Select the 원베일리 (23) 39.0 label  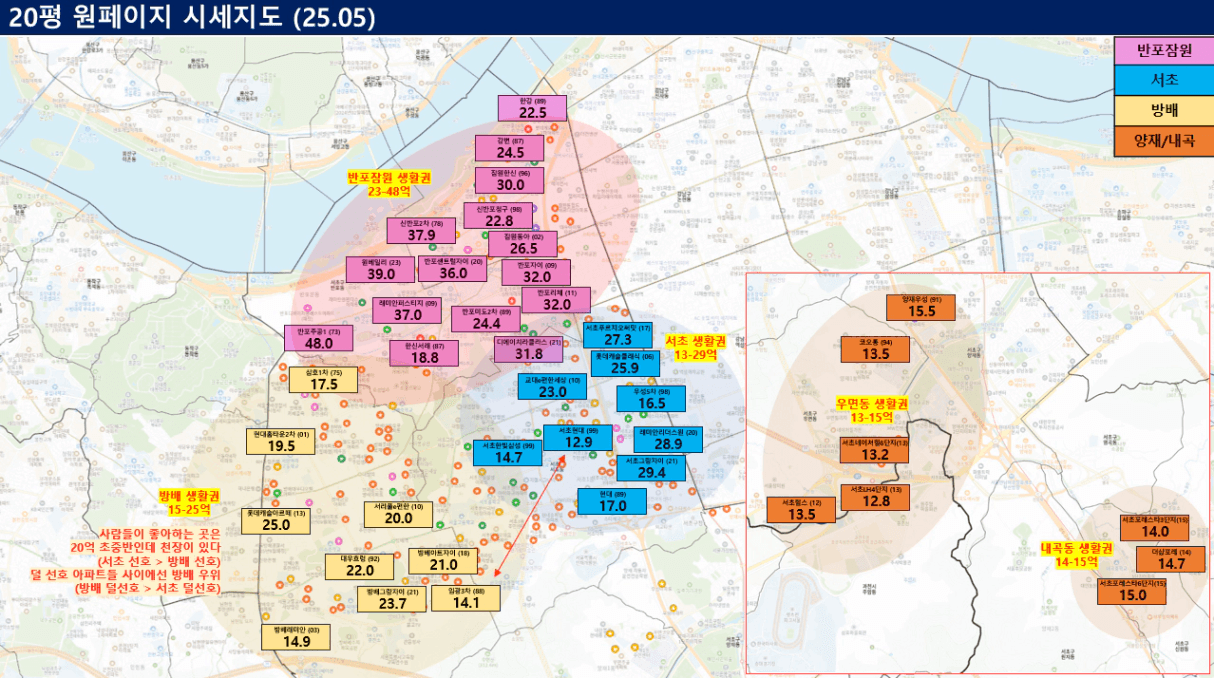point(380,268)
